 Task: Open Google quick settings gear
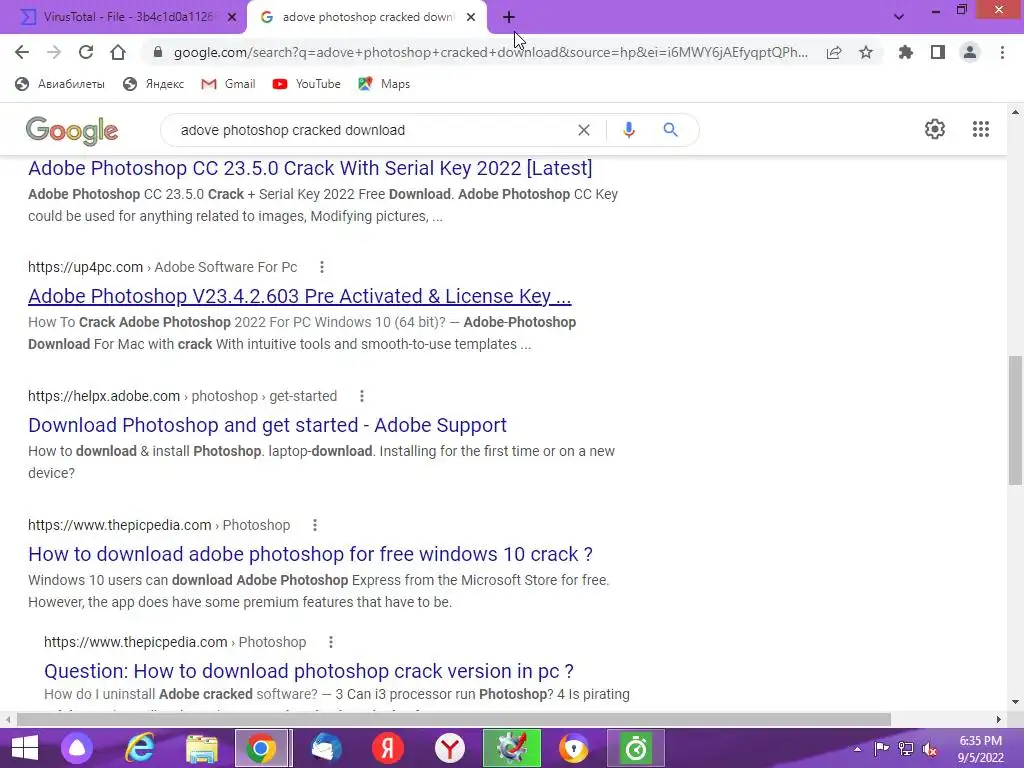tap(935, 129)
